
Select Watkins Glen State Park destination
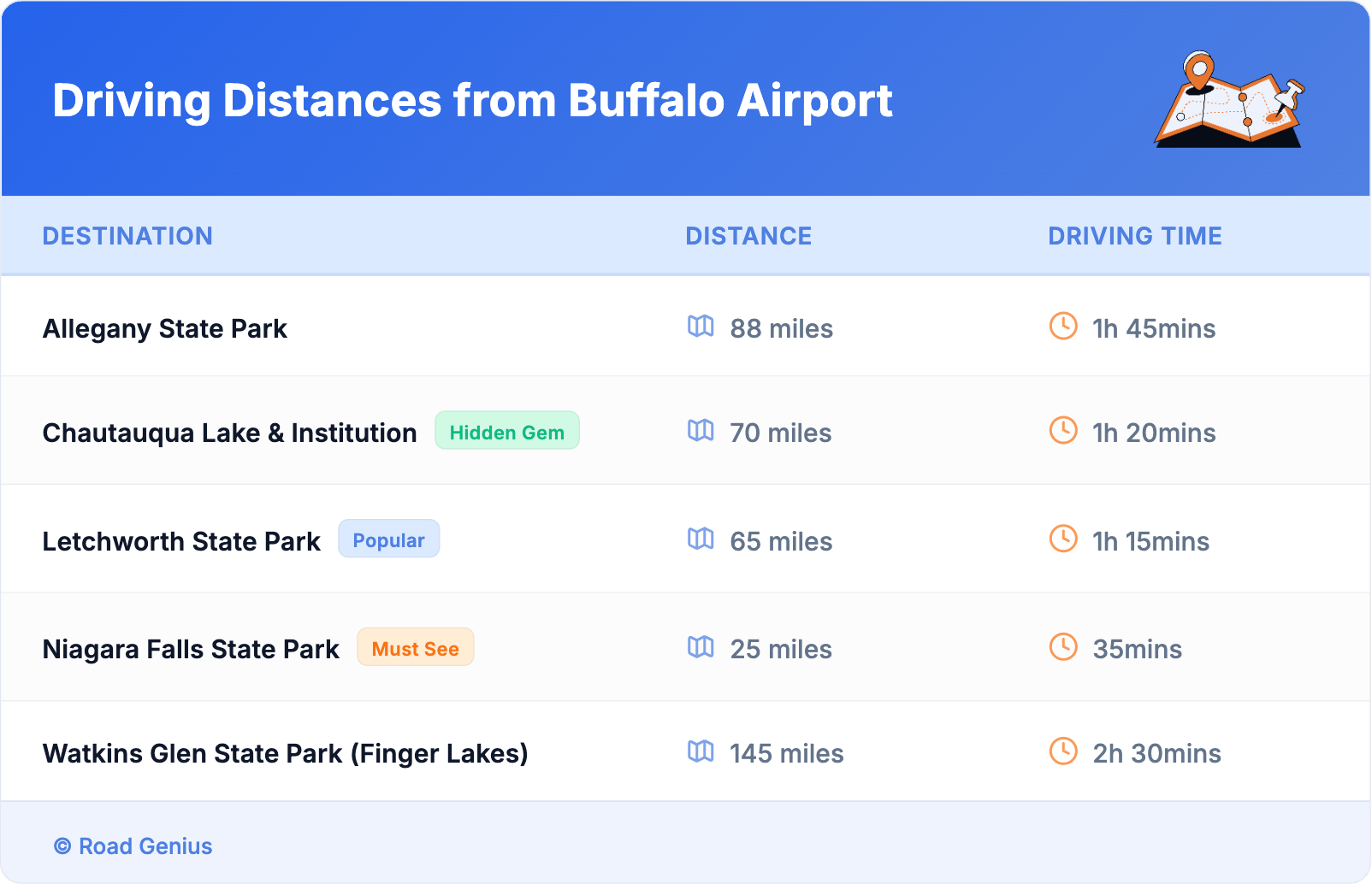(x=286, y=754)
